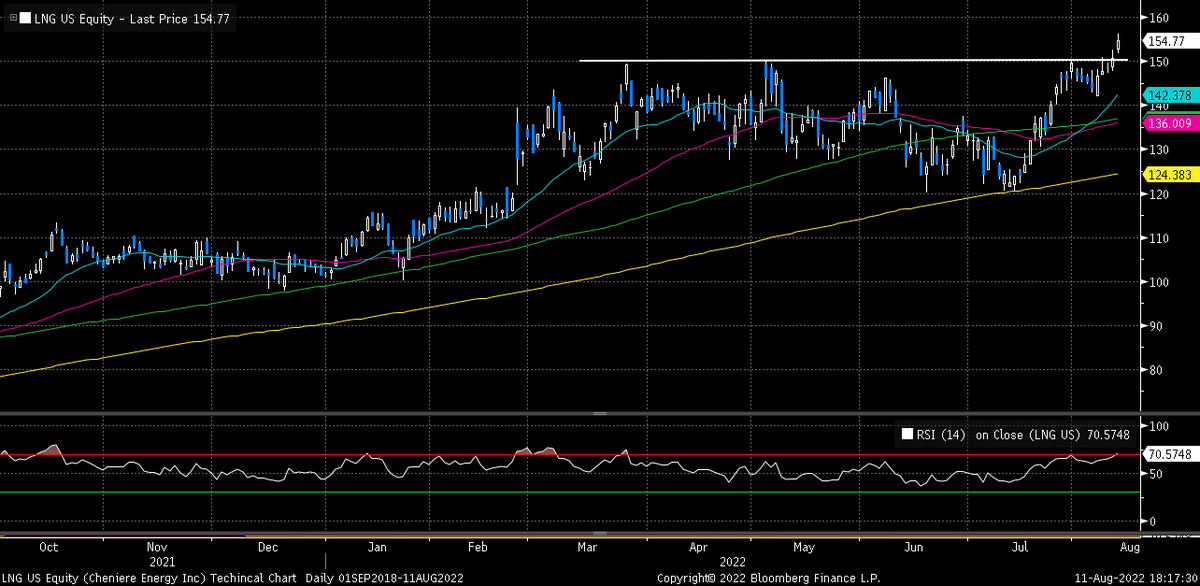Click the 100 label on RSI axis
Image resolution: width=1200 pixels, height=586 pixels.
coord(1159,426)
